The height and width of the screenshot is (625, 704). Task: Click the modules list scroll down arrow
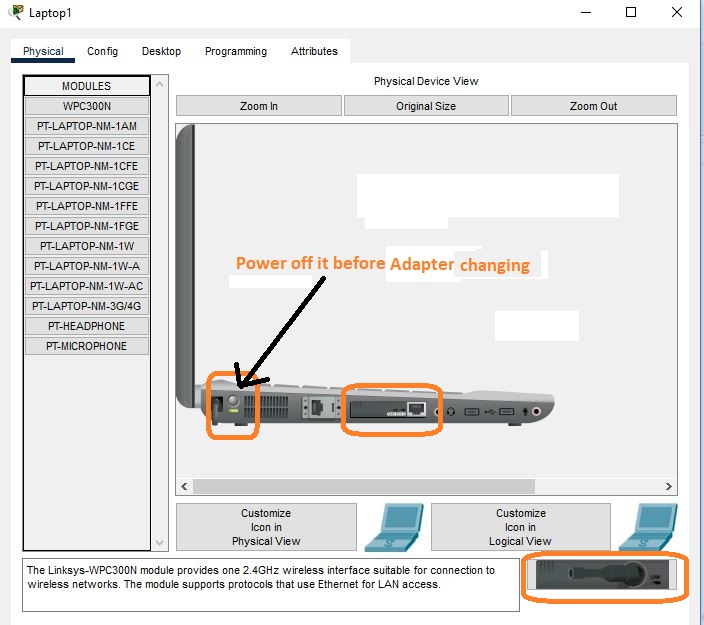coord(160,542)
